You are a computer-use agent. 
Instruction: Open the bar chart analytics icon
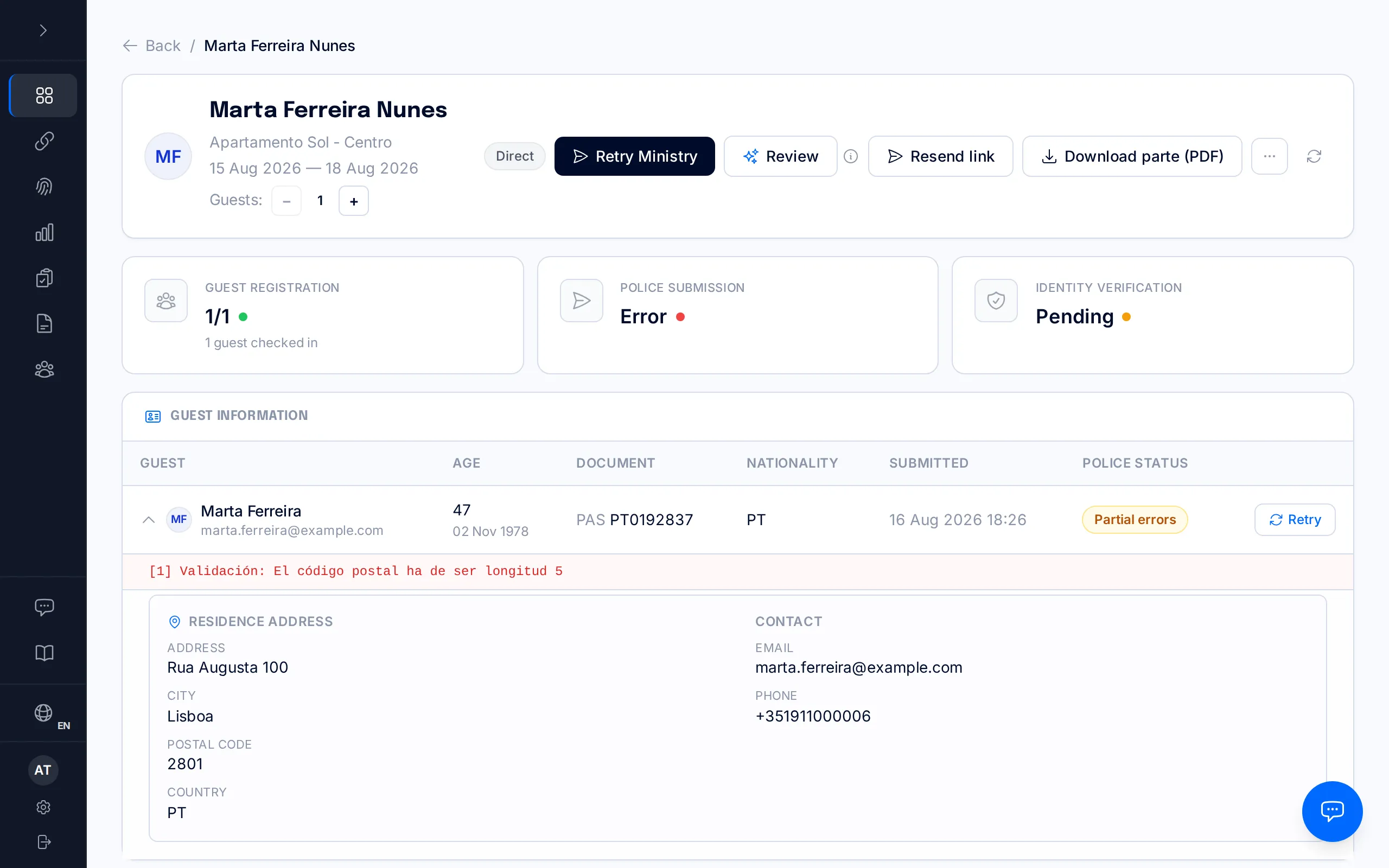click(x=44, y=233)
